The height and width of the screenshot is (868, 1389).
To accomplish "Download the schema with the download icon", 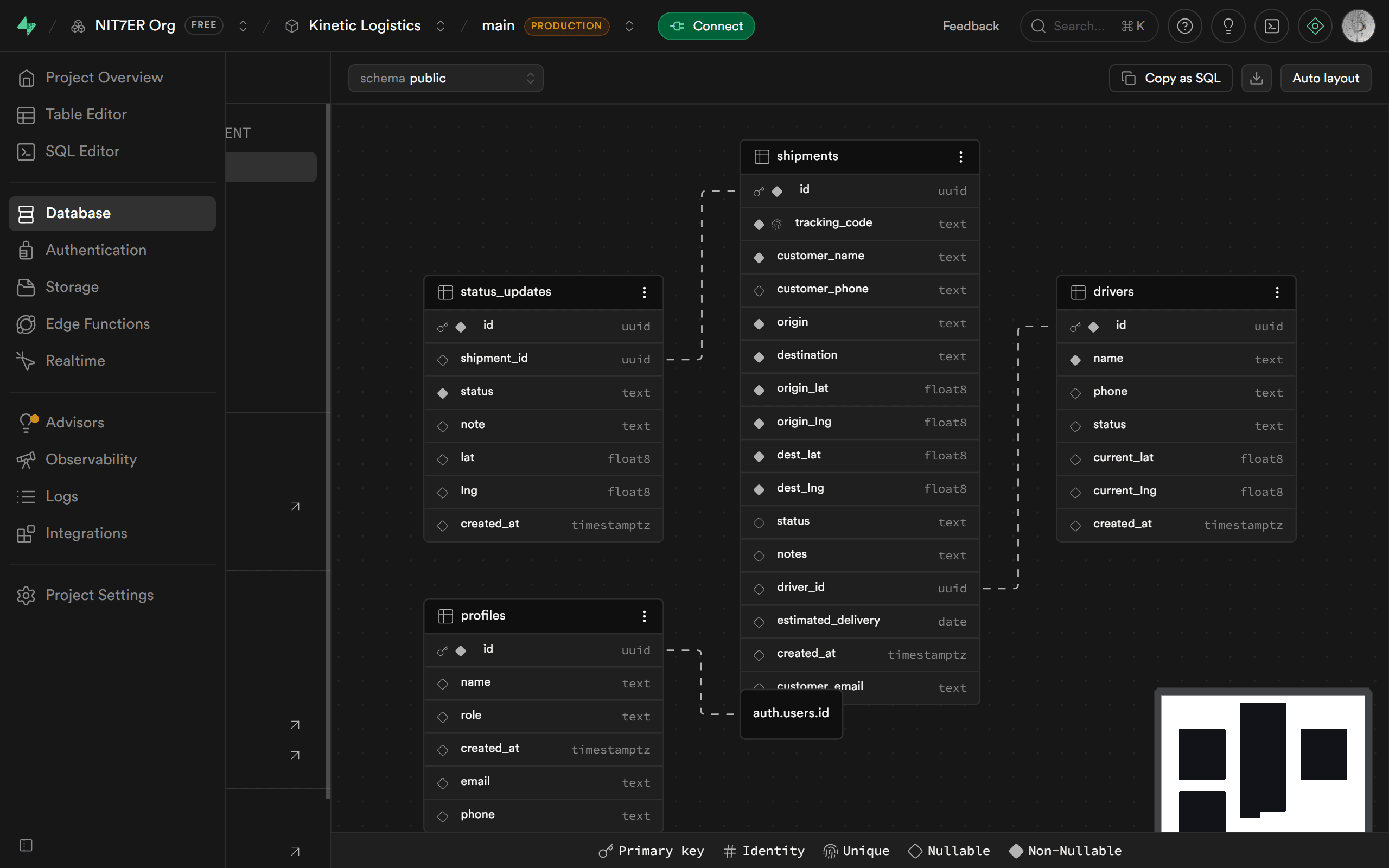I will [x=1257, y=78].
